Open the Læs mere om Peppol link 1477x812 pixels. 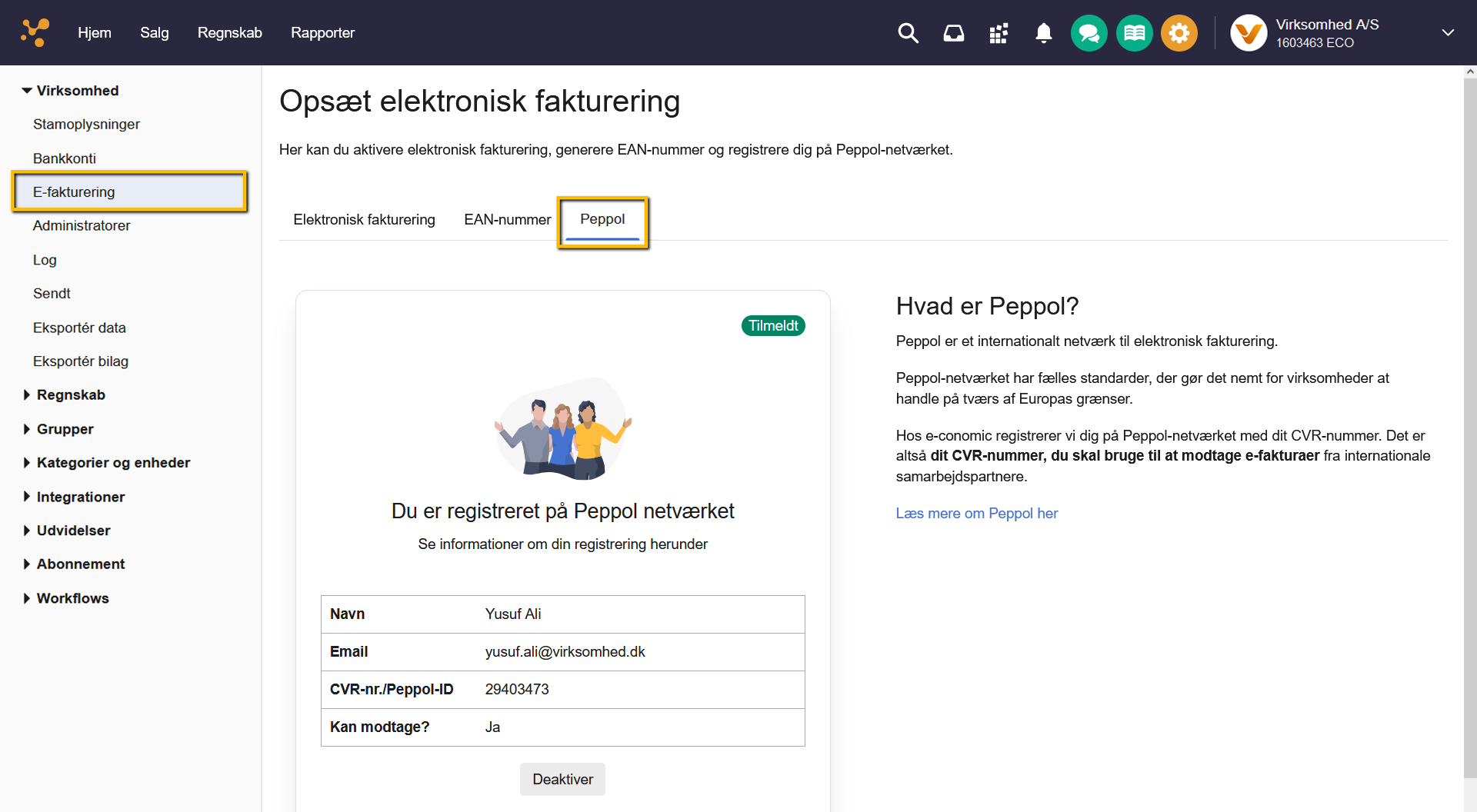click(x=976, y=513)
